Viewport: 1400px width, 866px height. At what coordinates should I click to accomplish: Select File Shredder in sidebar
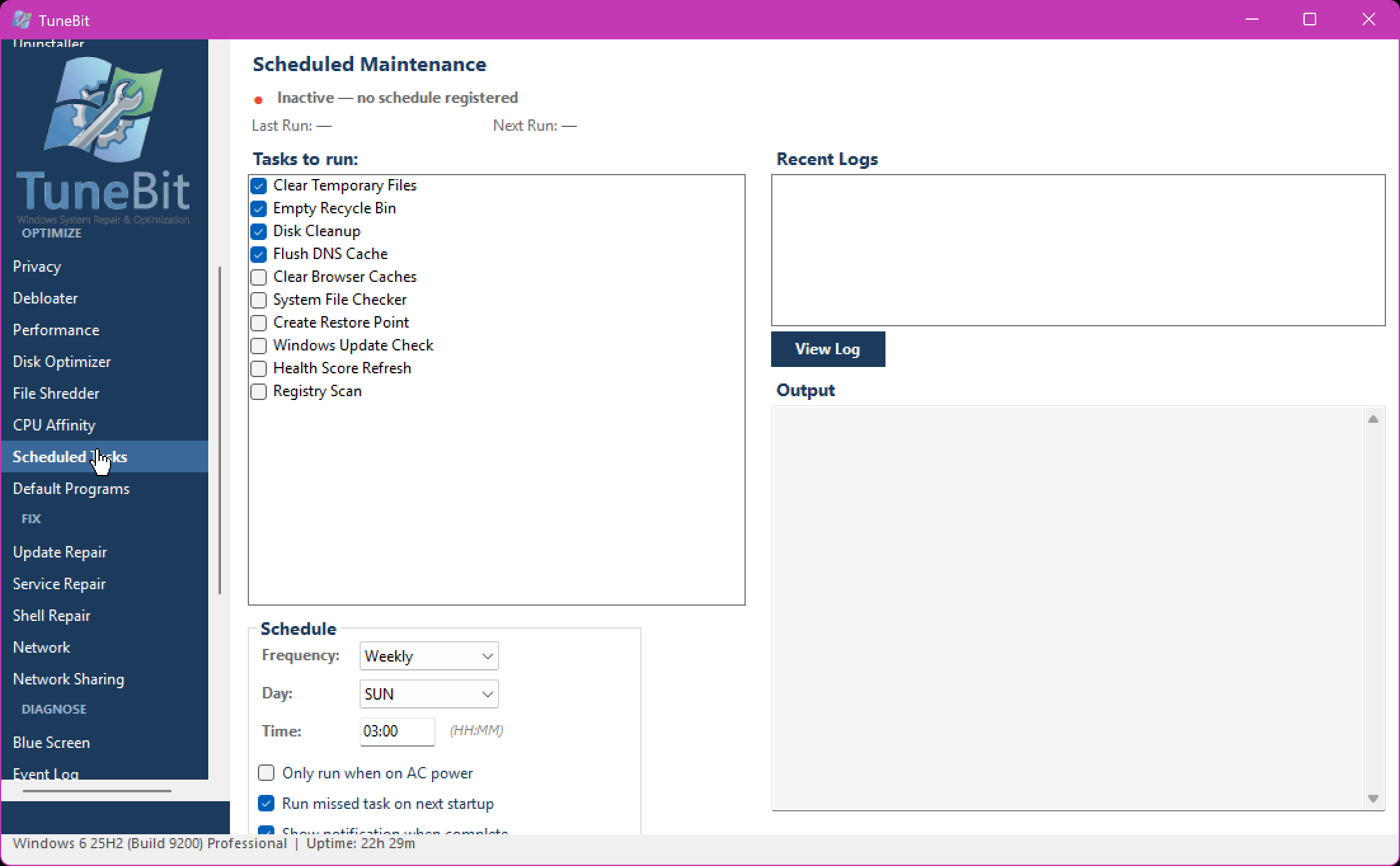click(105, 393)
